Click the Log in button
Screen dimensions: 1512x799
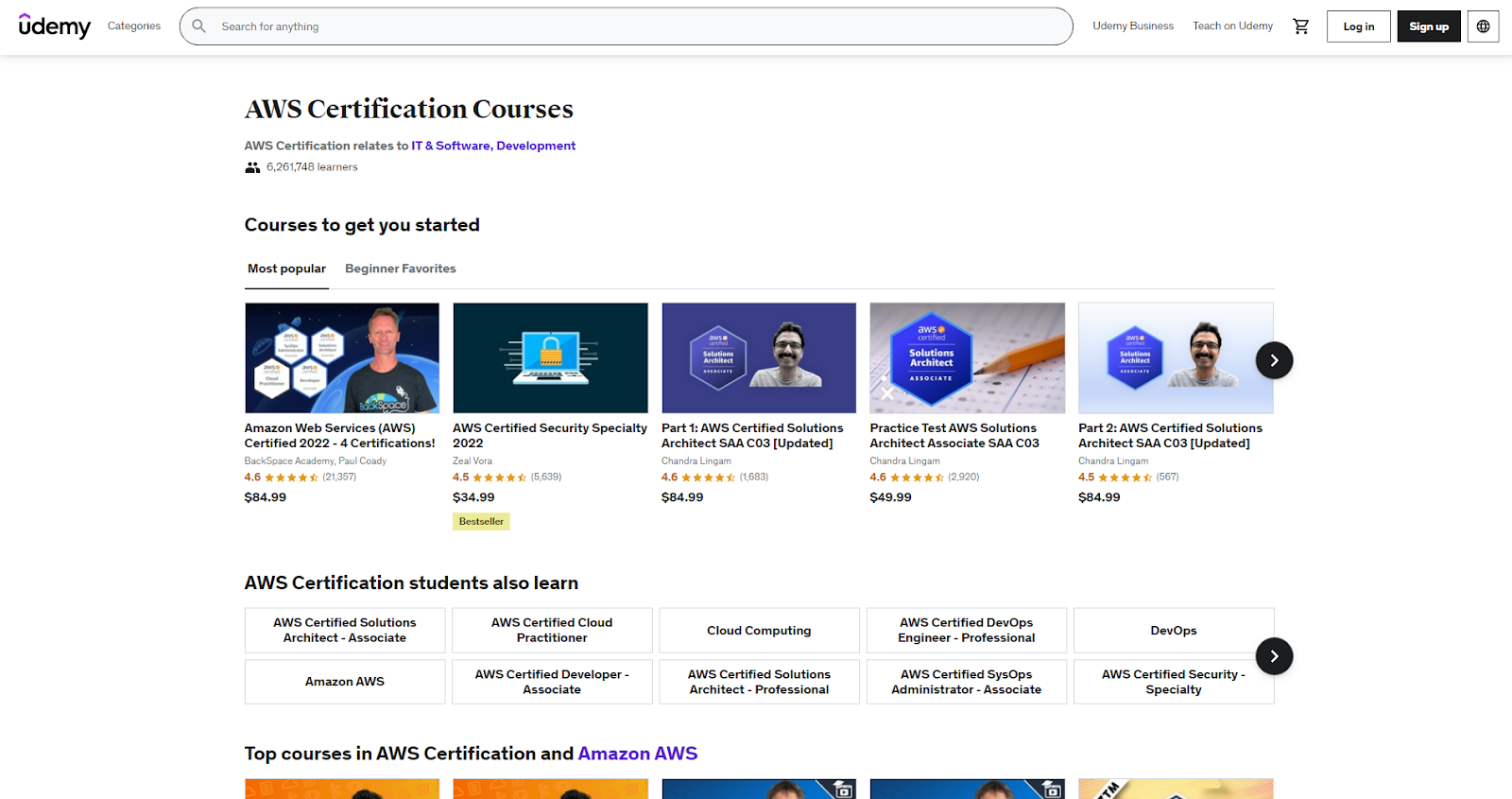(1359, 26)
